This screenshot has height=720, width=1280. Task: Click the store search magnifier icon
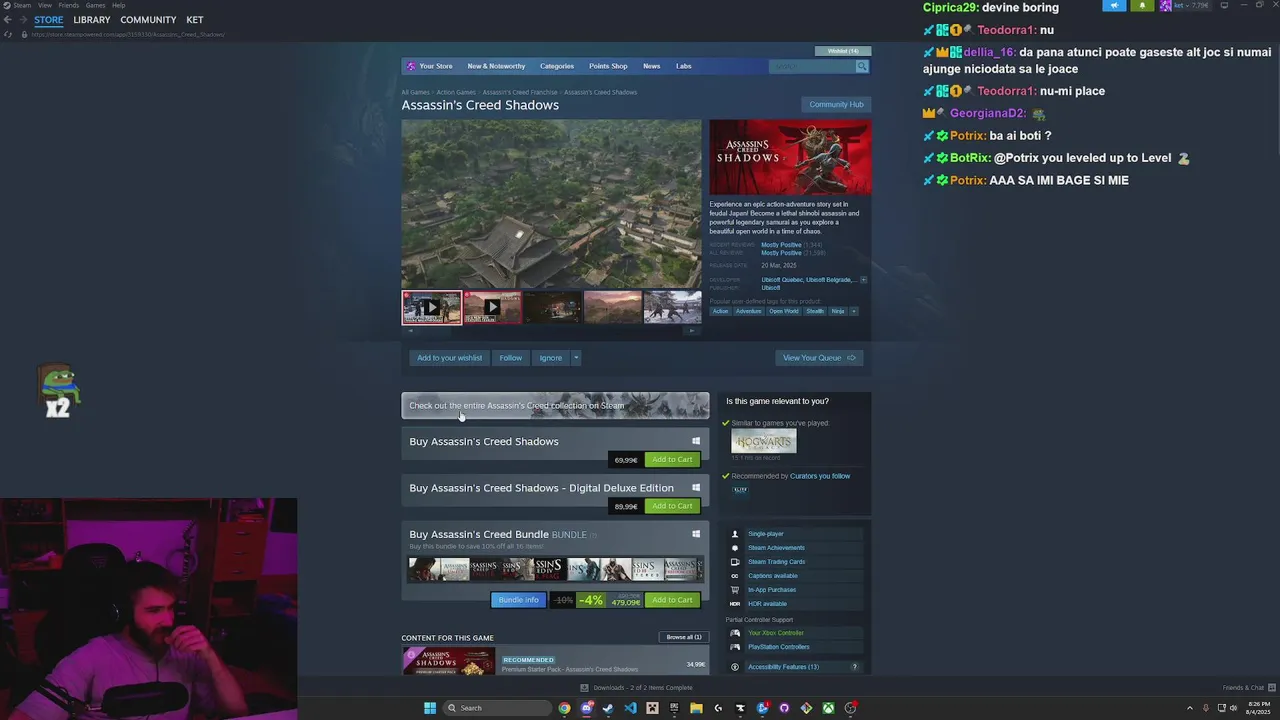point(861,66)
